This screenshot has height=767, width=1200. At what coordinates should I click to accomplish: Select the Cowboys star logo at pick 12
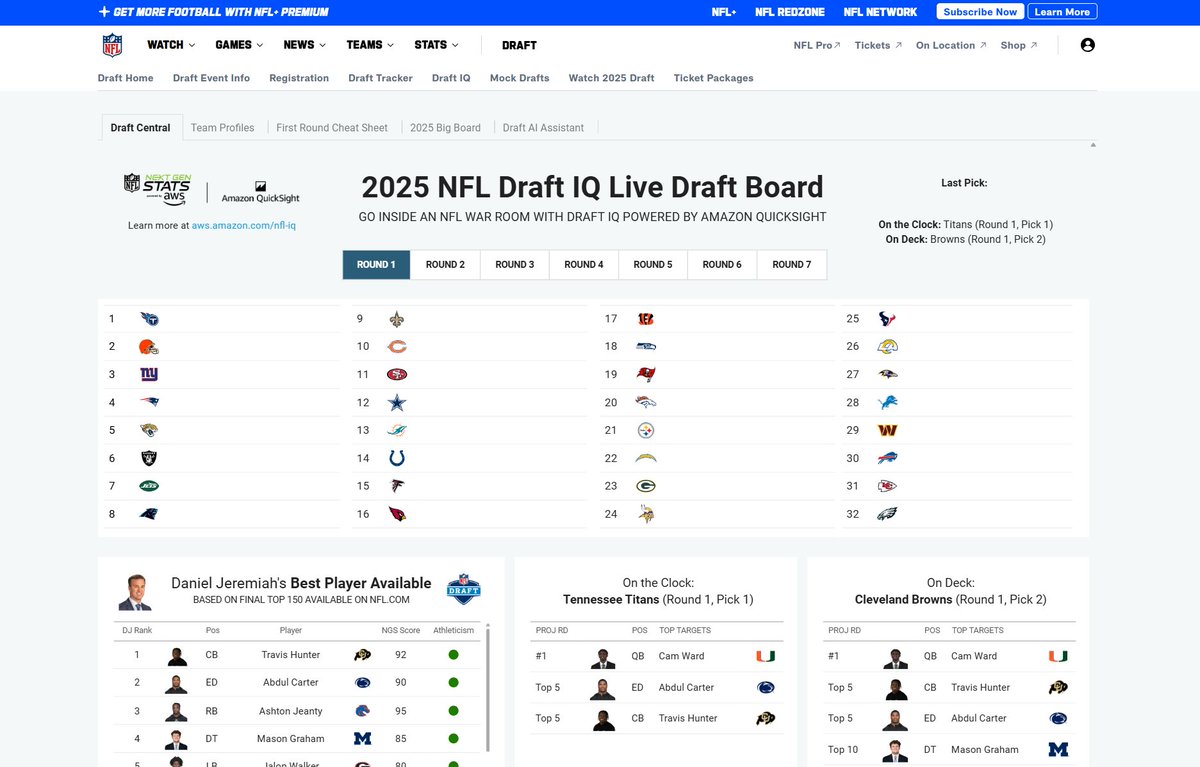(397, 402)
